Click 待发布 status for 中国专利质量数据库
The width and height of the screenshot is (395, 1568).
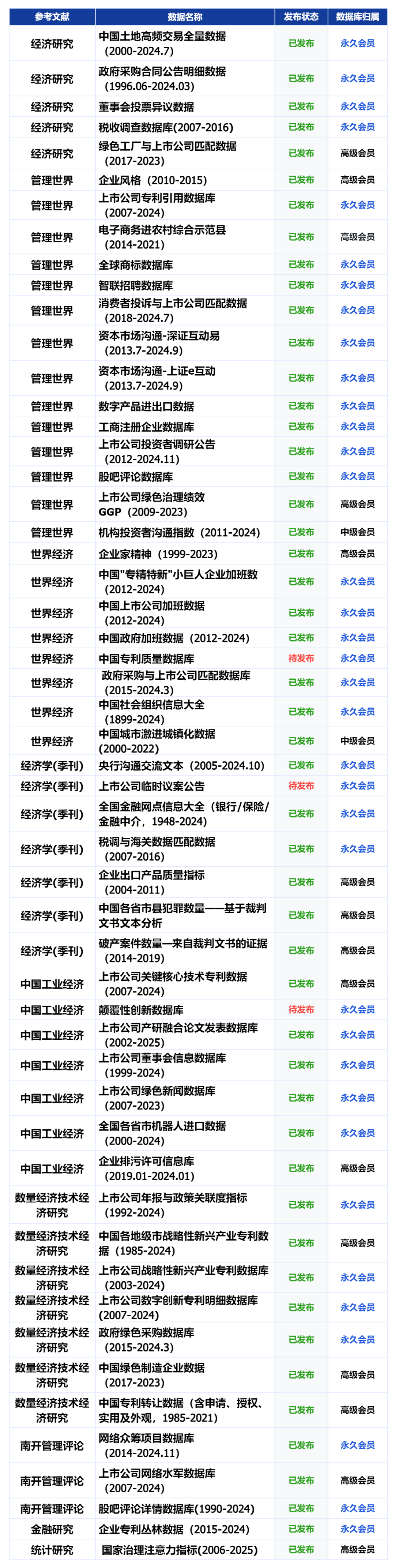tap(301, 659)
